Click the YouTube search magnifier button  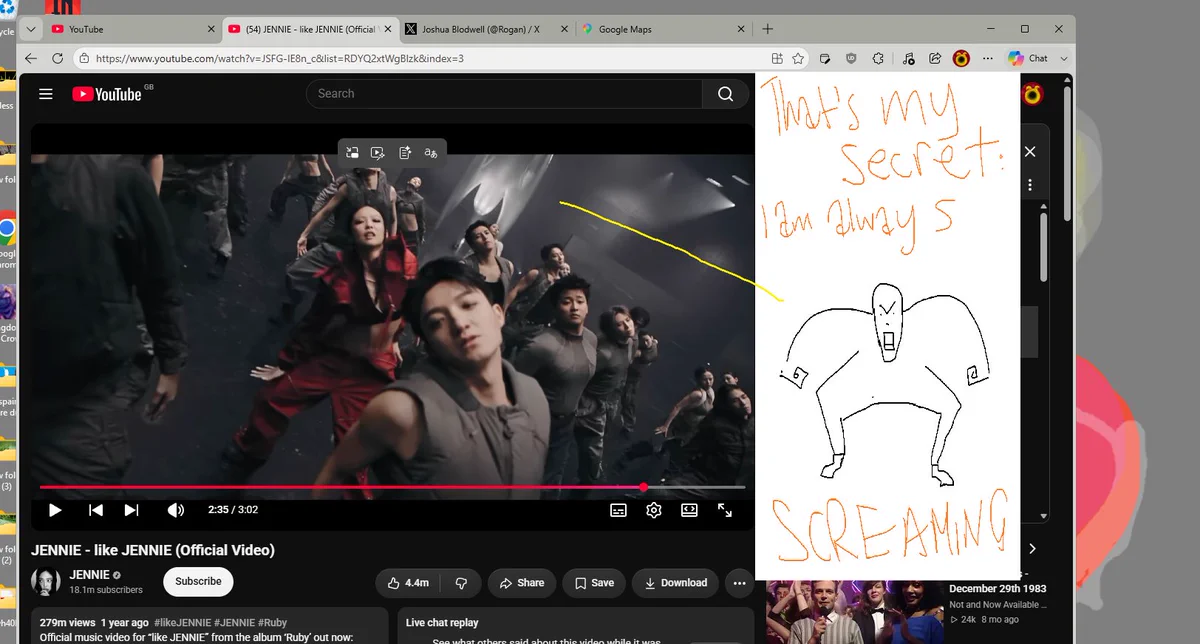click(725, 94)
